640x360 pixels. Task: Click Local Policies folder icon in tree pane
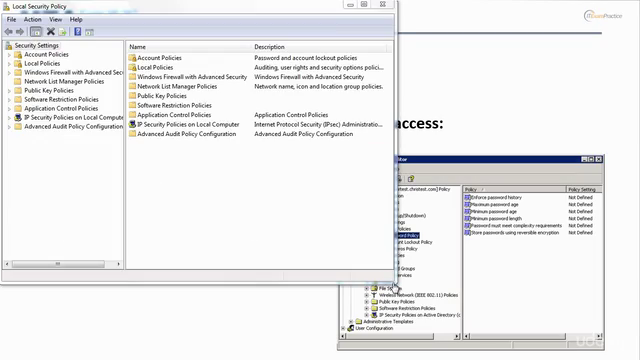pos(18,64)
